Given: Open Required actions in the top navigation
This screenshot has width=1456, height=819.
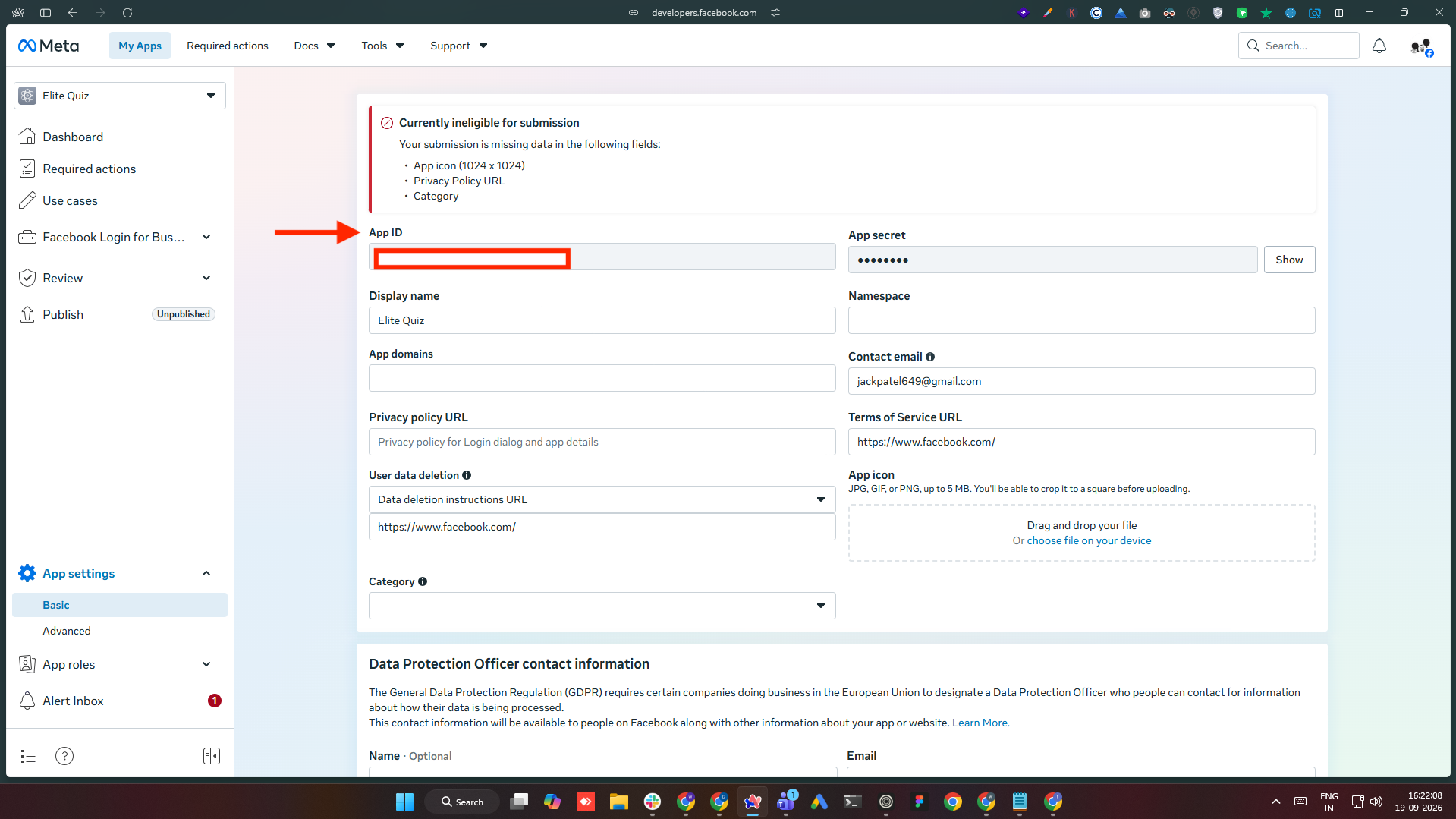Looking at the screenshot, I should coord(228,46).
